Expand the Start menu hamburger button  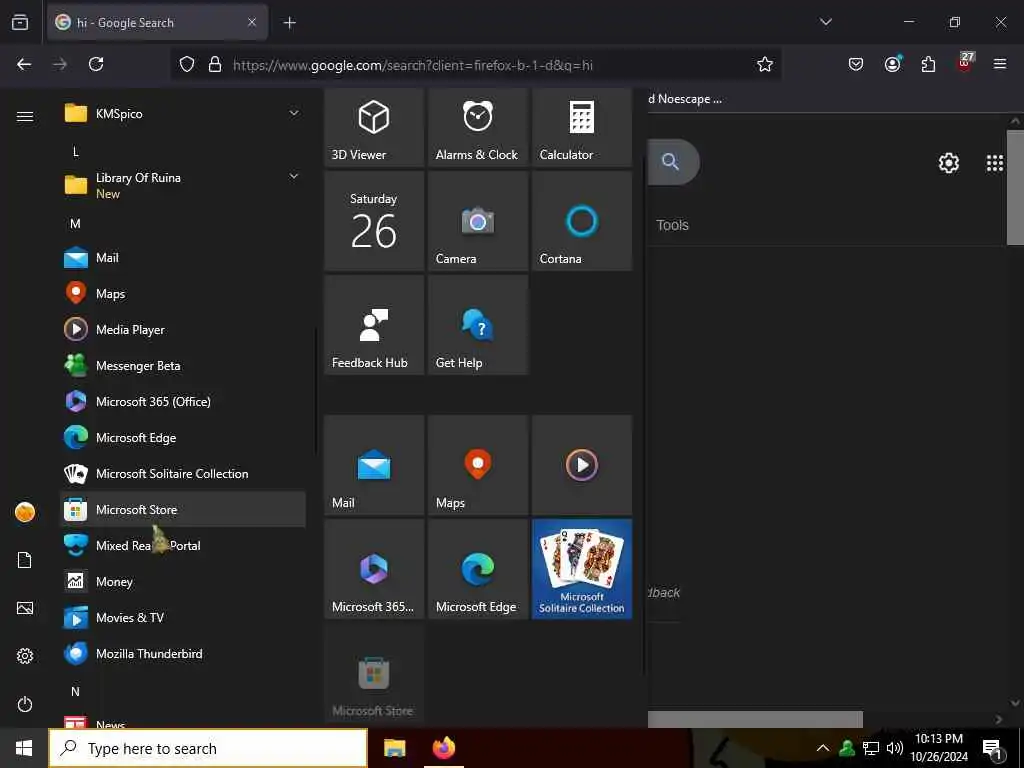coord(25,116)
